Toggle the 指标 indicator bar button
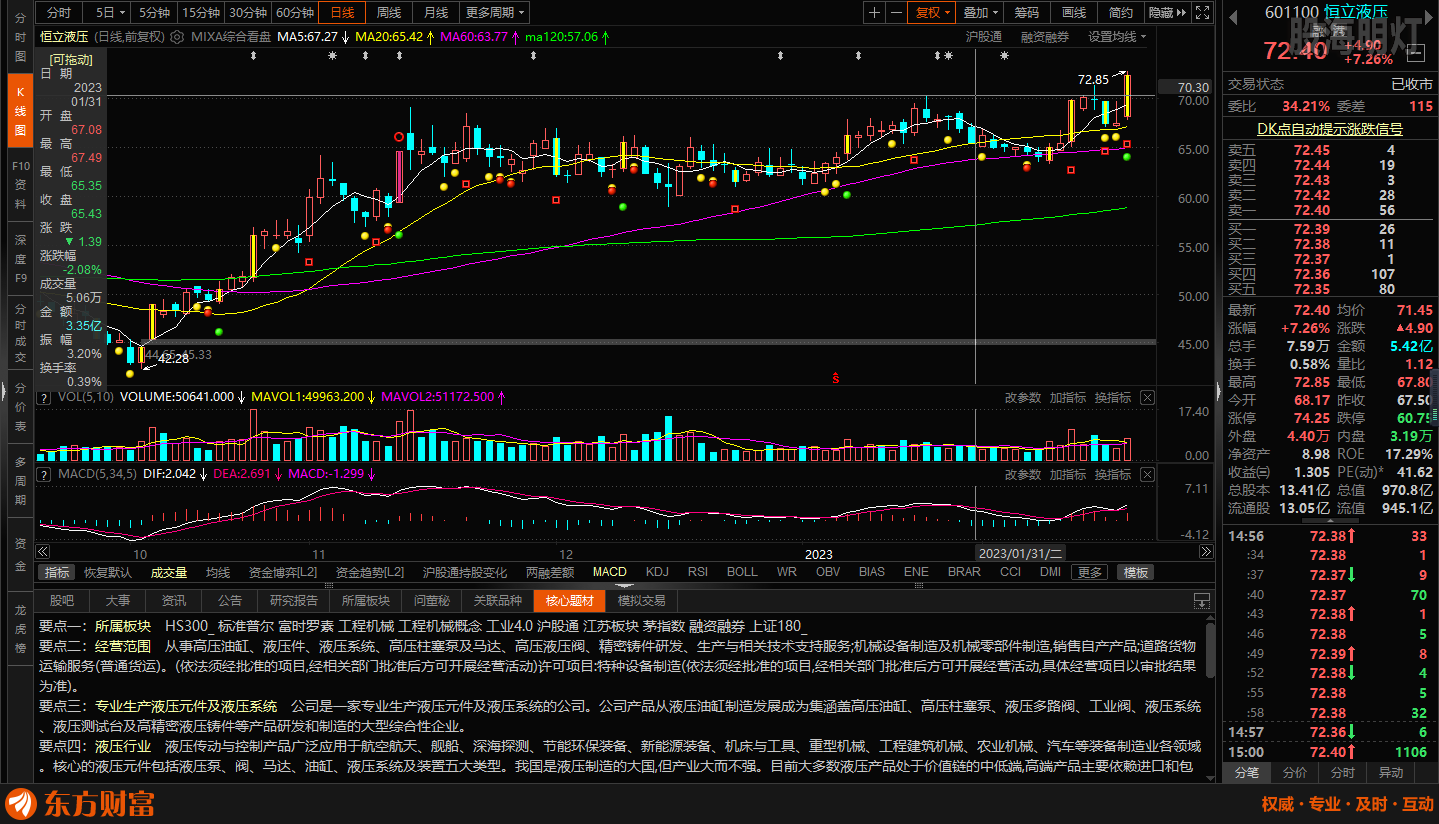 (57, 573)
